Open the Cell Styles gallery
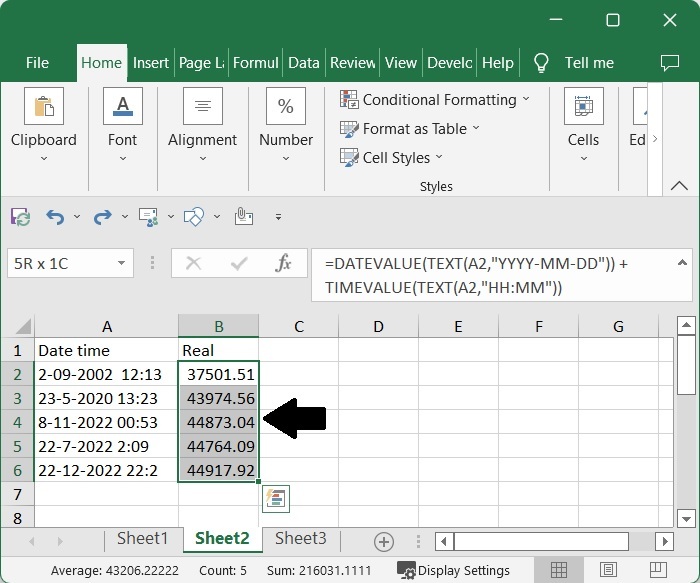Screen dimensions: 700x583 coord(391,158)
